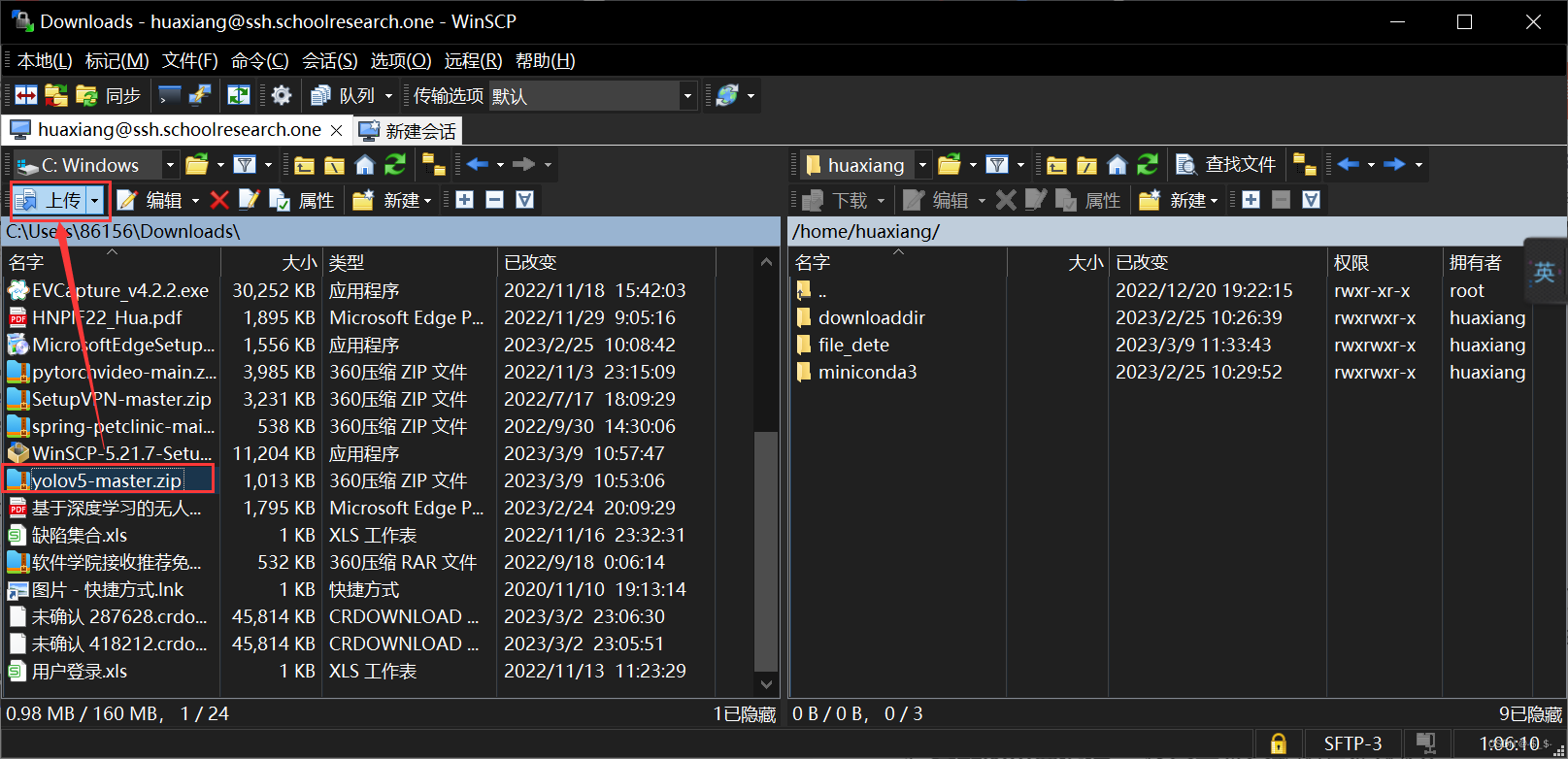Go to local root directory icon
The height and width of the screenshot is (759, 1568).
click(x=334, y=165)
